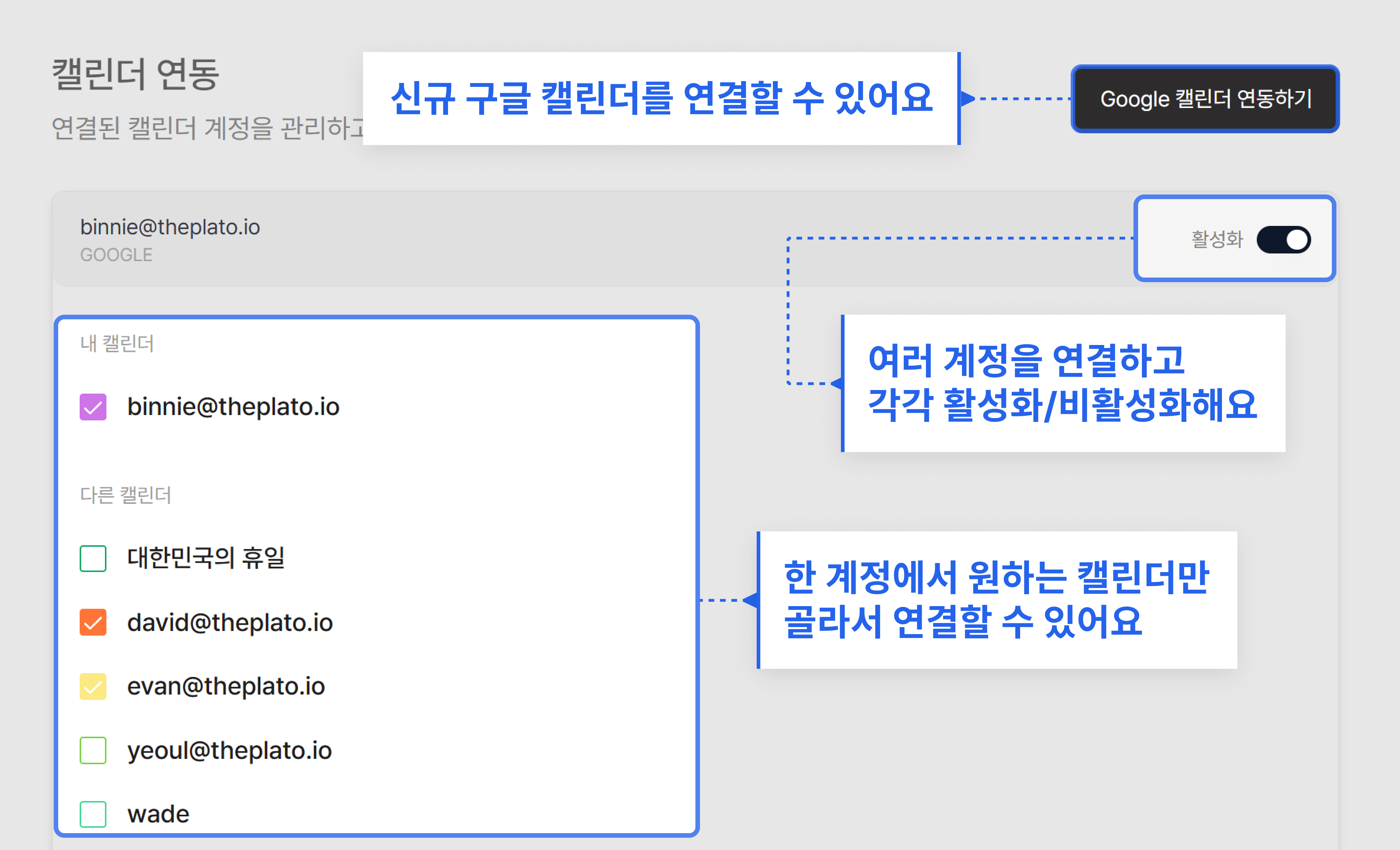Viewport: 1400px width, 850px height.
Task: Click the yeoul@theplato.io calendar label
Action: coord(229,750)
